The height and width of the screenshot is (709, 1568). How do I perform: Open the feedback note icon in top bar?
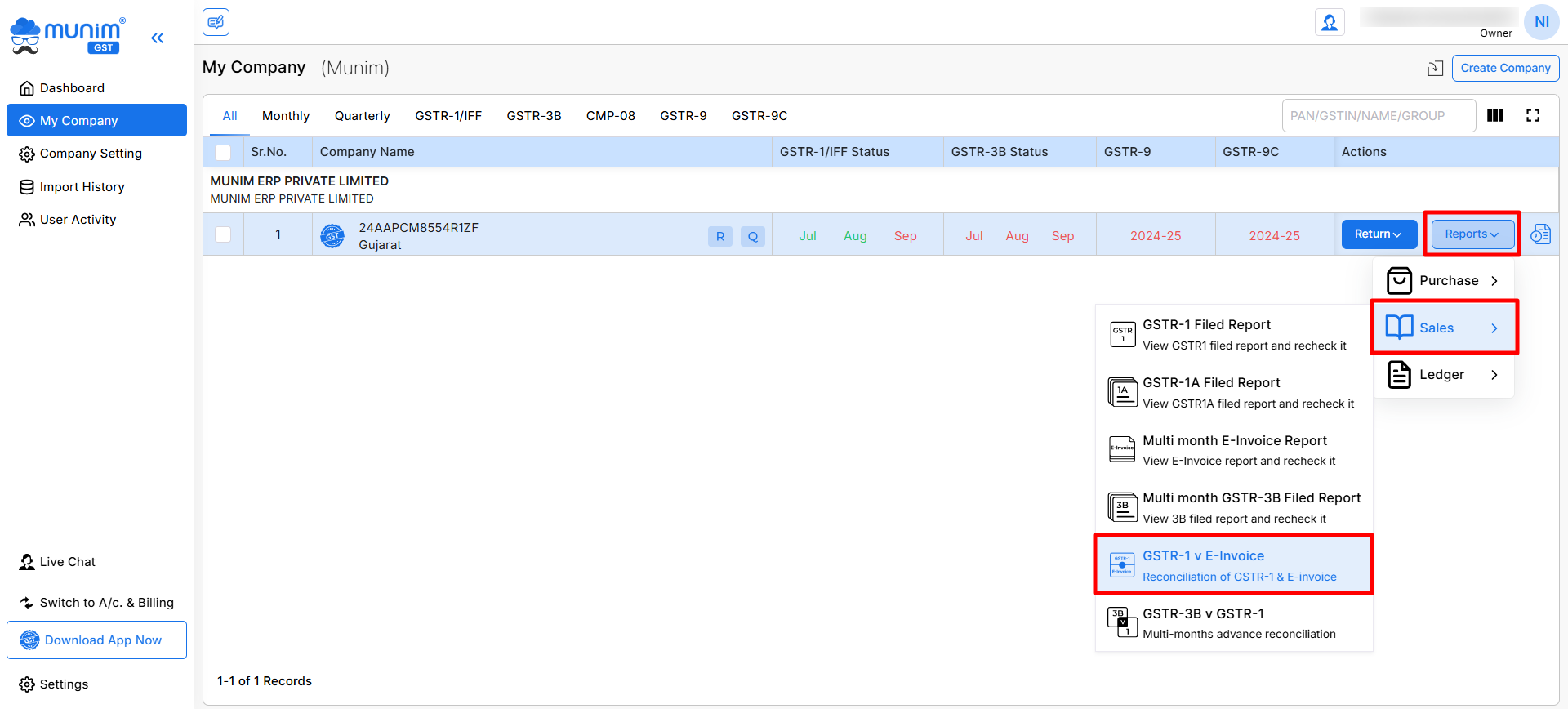click(216, 22)
